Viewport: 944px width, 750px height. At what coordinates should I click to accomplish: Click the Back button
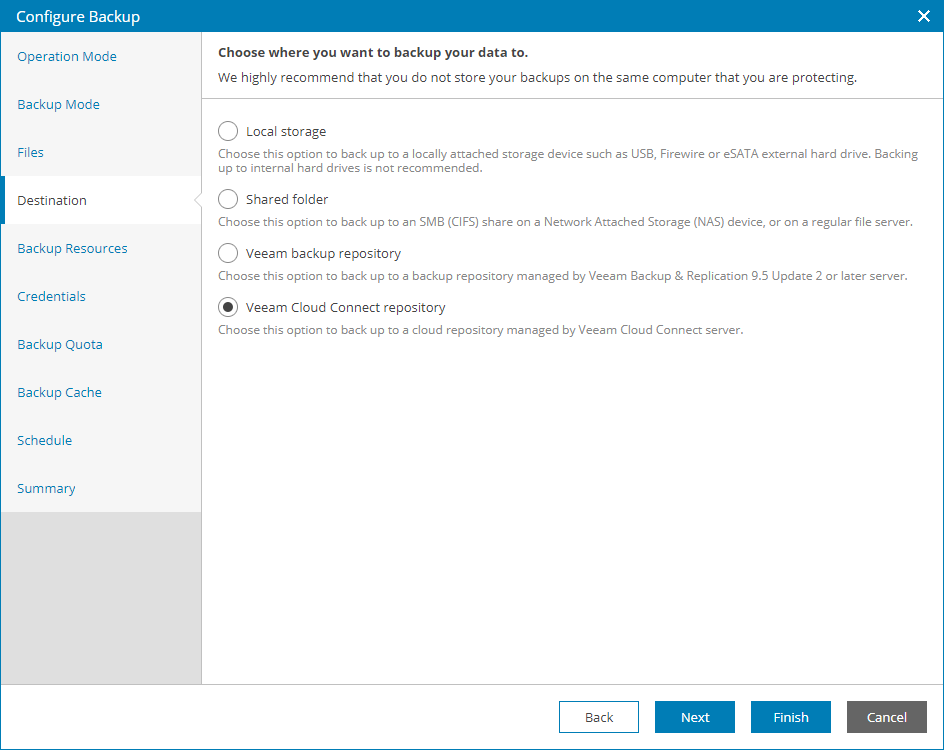599,717
